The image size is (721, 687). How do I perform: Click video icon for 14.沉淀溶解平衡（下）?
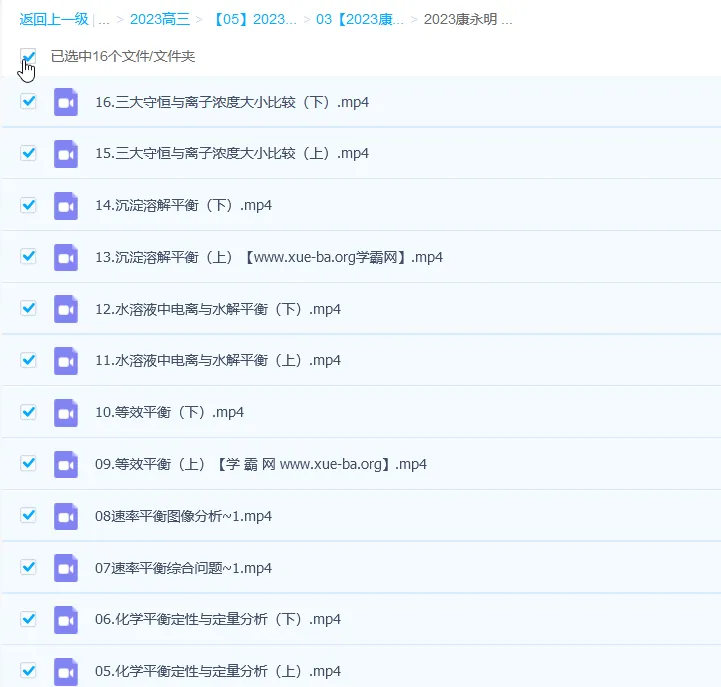66,205
